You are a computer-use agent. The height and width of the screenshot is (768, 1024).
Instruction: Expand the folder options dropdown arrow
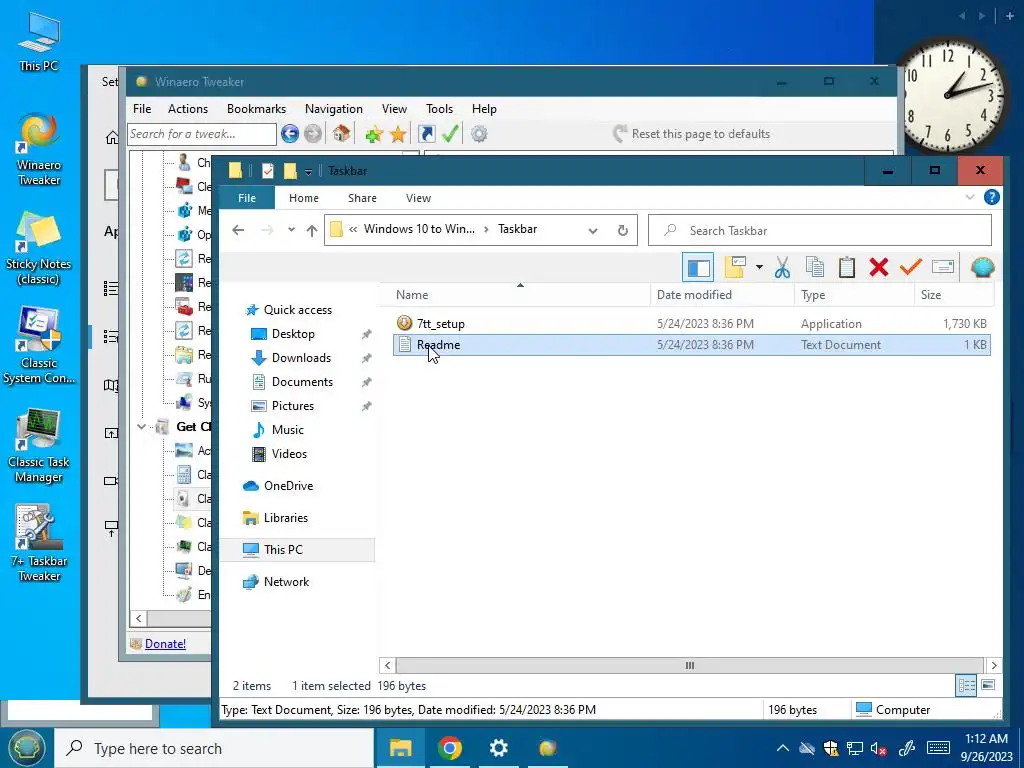click(759, 267)
